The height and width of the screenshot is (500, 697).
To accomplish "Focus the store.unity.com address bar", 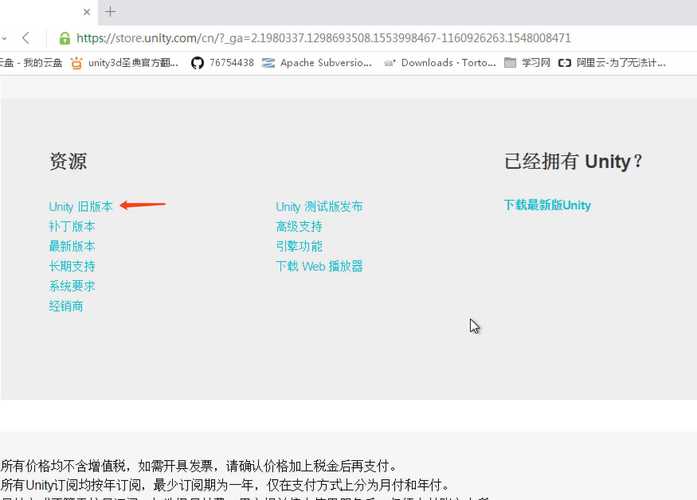I will (324, 38).
